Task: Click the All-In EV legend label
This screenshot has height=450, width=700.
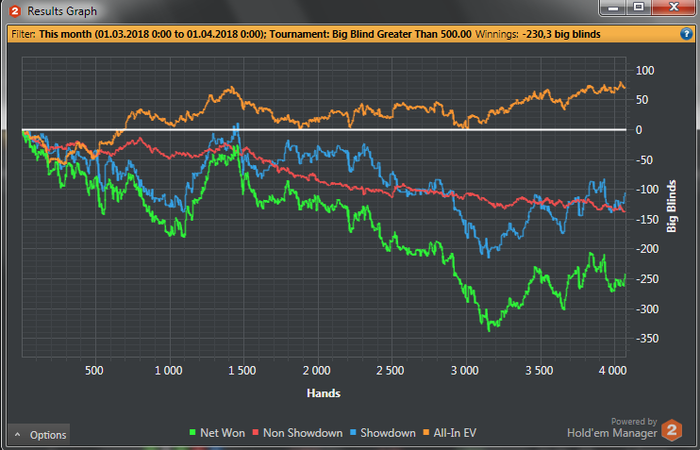Action: click(x=454, y=433)
